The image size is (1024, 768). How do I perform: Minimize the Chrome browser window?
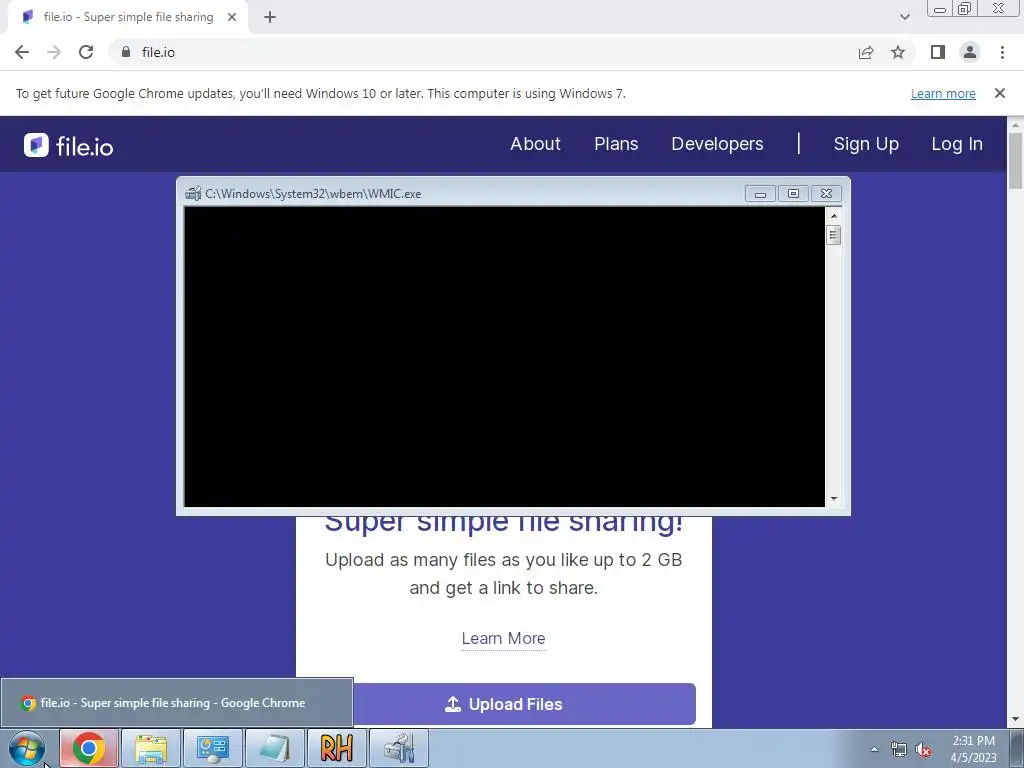[x=940, y=8]
